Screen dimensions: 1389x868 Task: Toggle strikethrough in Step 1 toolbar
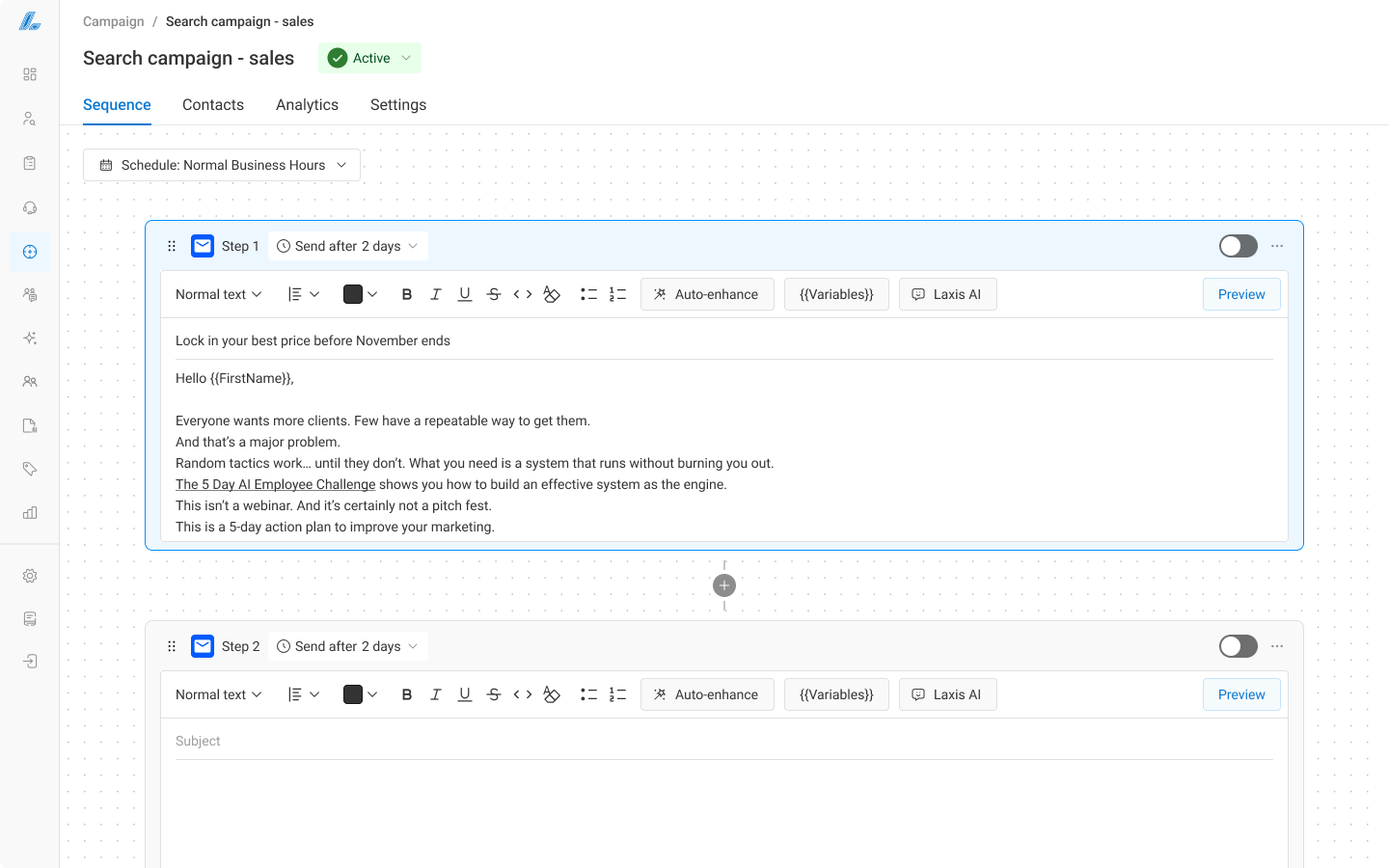[494, 294]
